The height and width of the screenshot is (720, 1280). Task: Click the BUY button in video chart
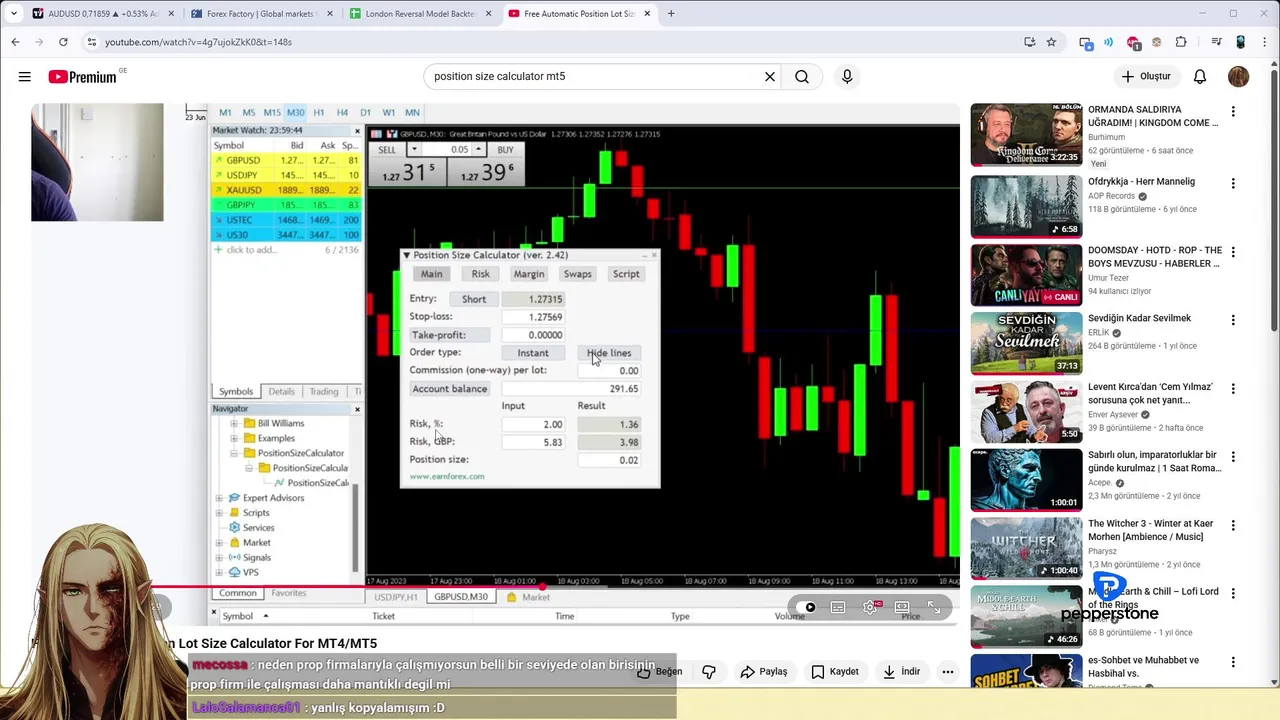click(505, 150)
